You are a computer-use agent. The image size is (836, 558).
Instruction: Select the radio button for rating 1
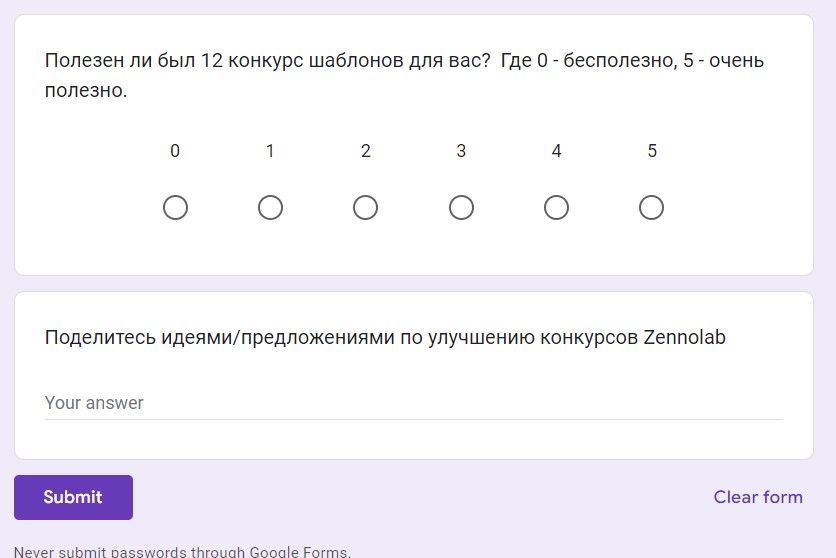[x=270, y=208]
